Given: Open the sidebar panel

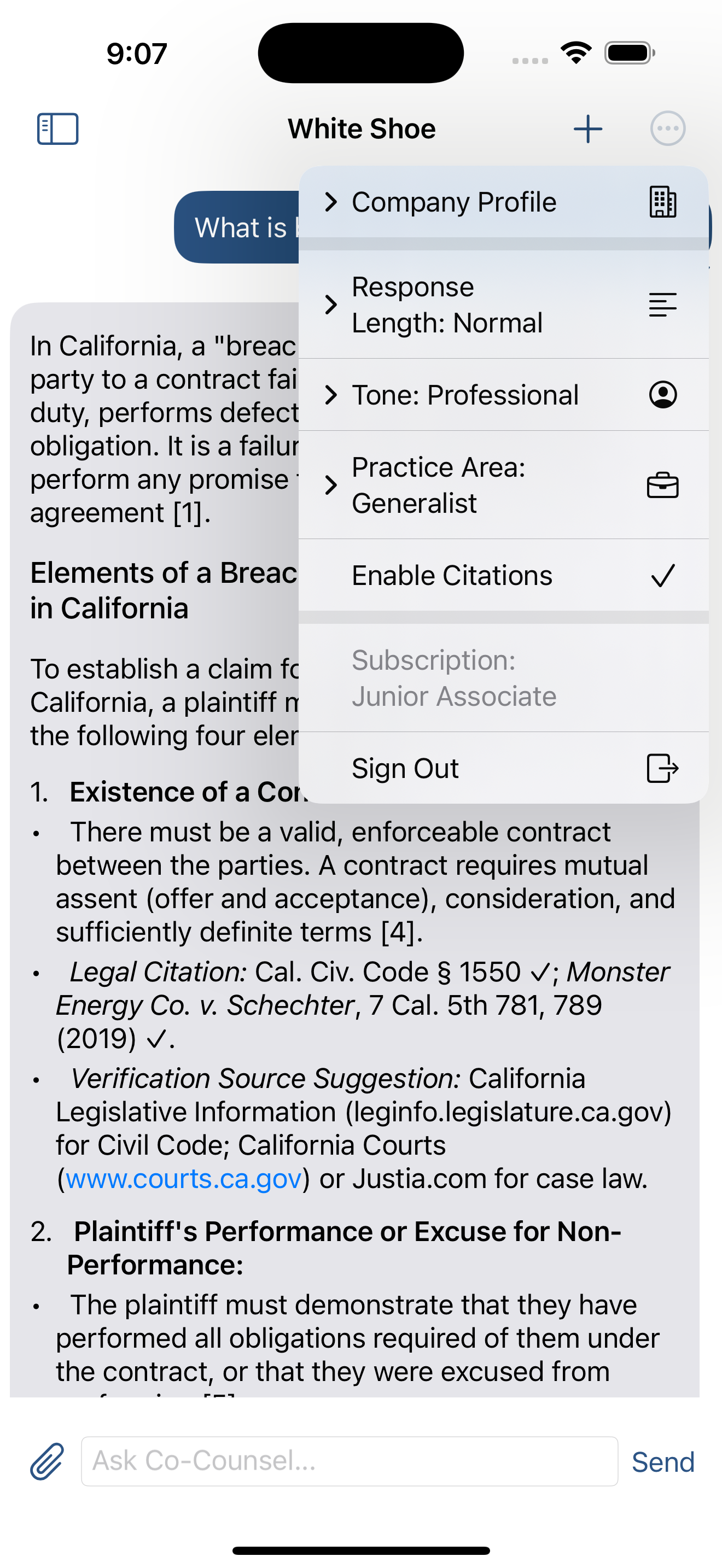Looking at the screenshot, I should coord(58,128).
